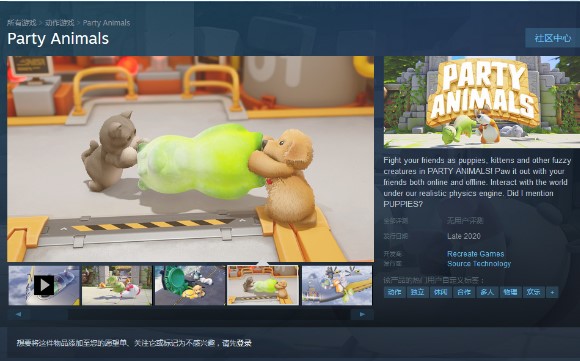Select thumbnail of animals on airplane wing
Screen dimensions: 580x361
tap(337, 285)
